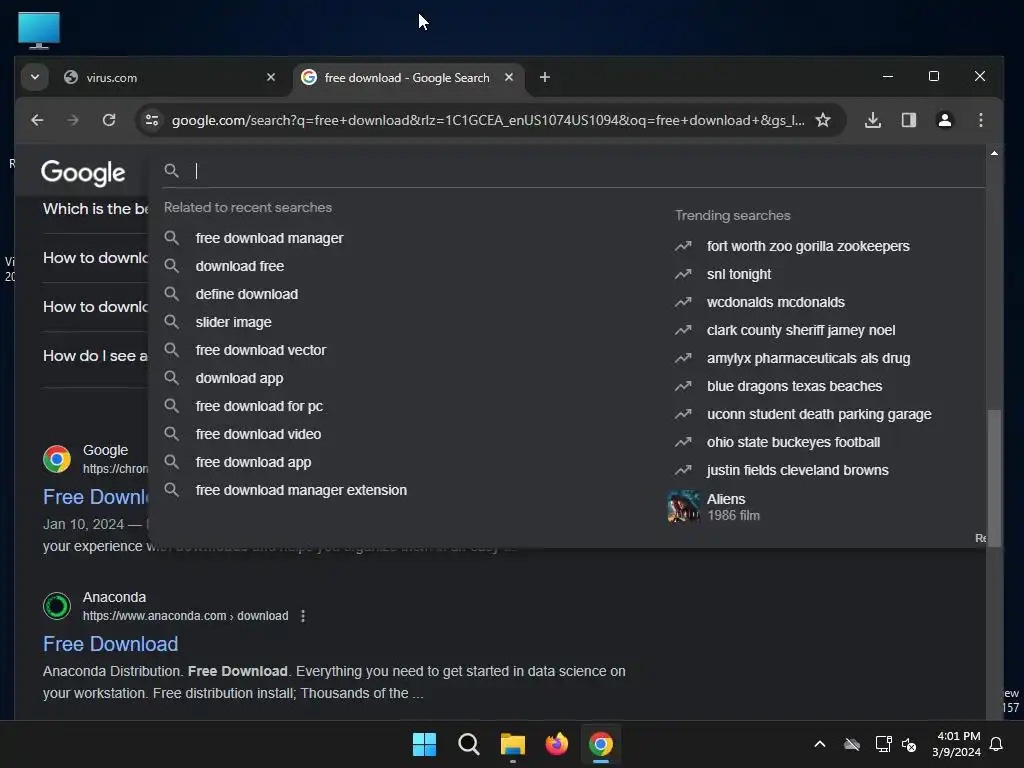Screen dimensions: 1024x768
Task: Open the Free Downl... Google result title
Action: point(95,497)
